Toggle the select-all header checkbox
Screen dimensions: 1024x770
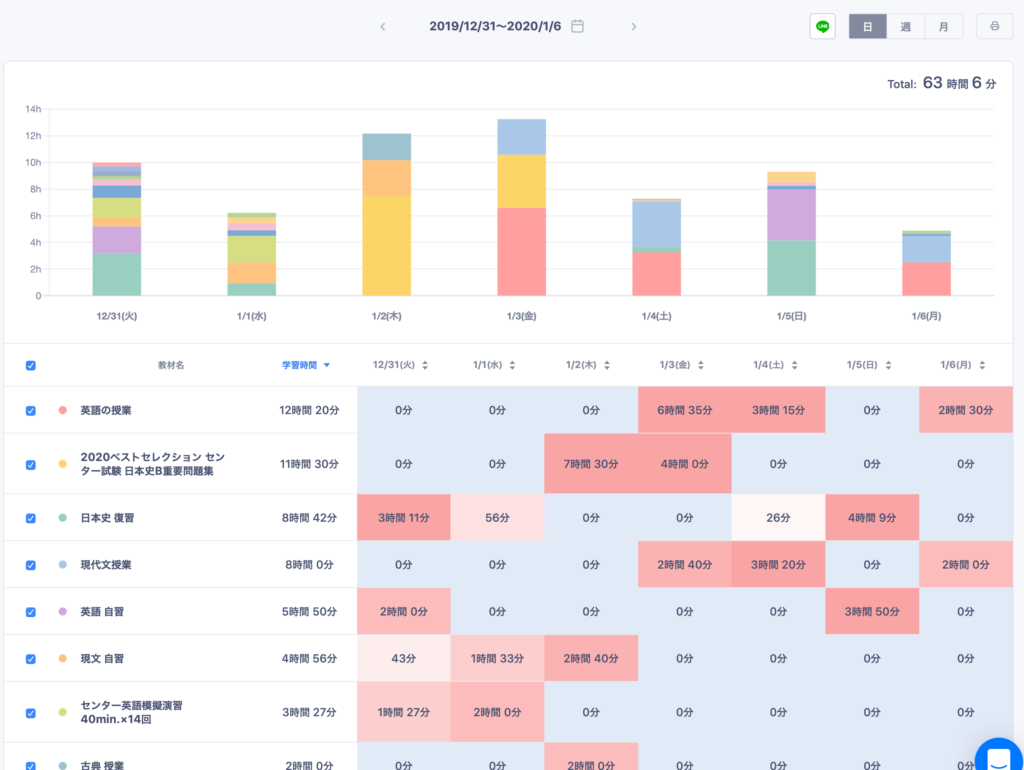(30, 366)
